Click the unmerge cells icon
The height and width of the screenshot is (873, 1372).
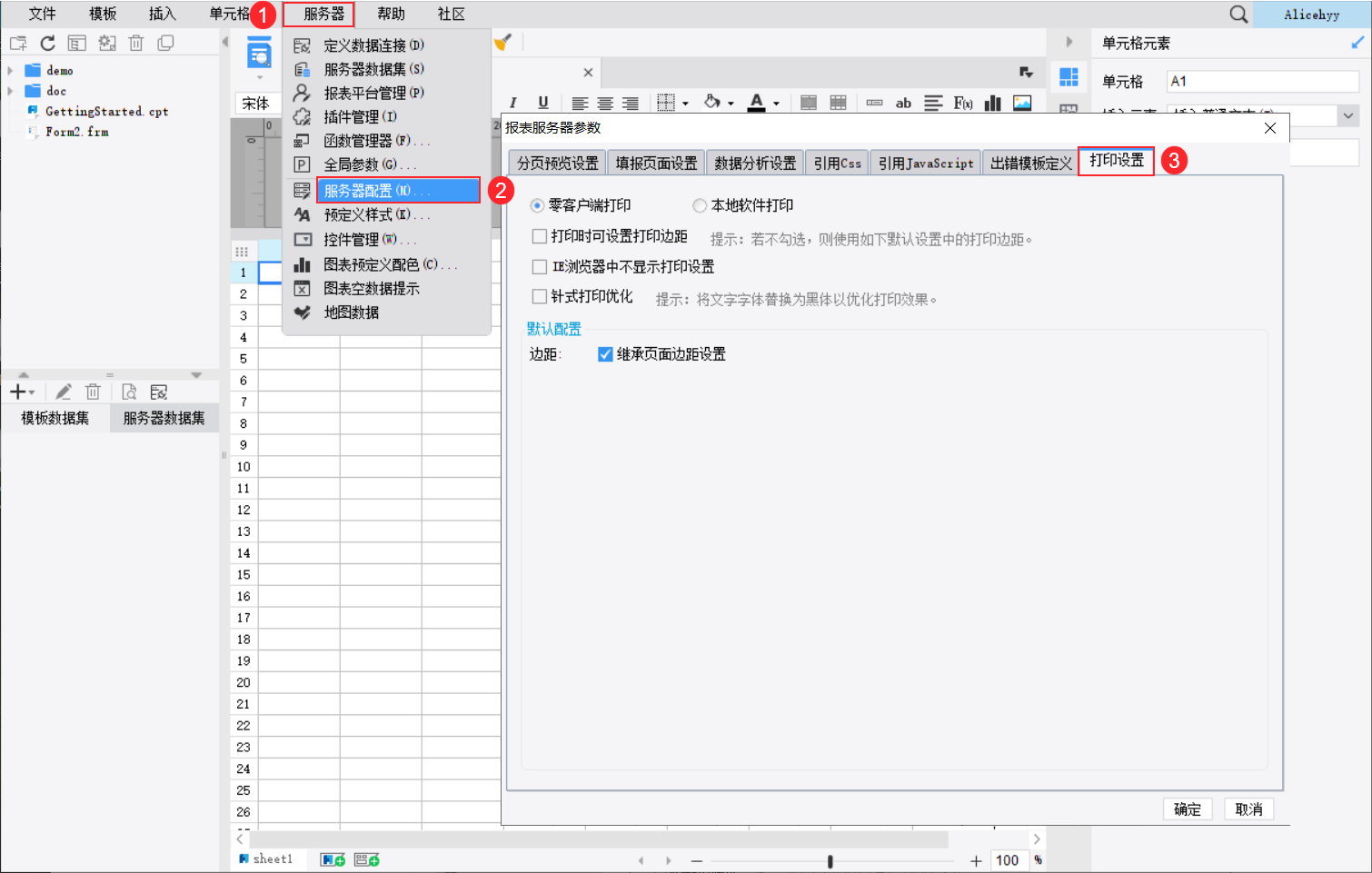pos(839,103)
